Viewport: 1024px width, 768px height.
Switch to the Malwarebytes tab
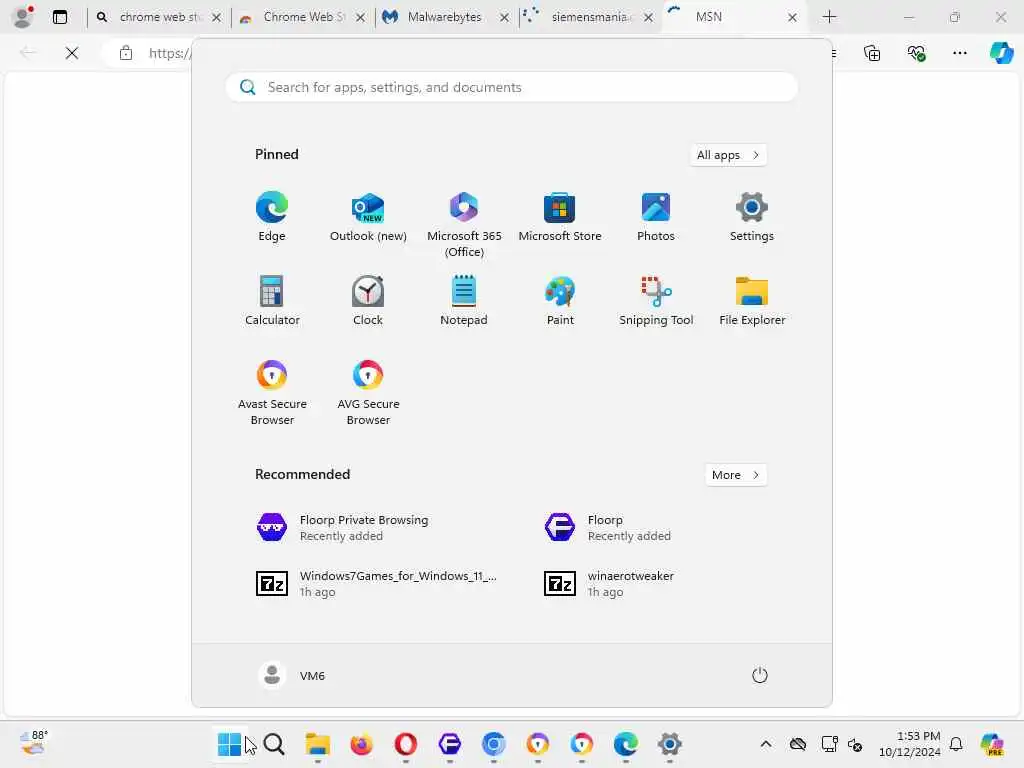pos(446,17)
